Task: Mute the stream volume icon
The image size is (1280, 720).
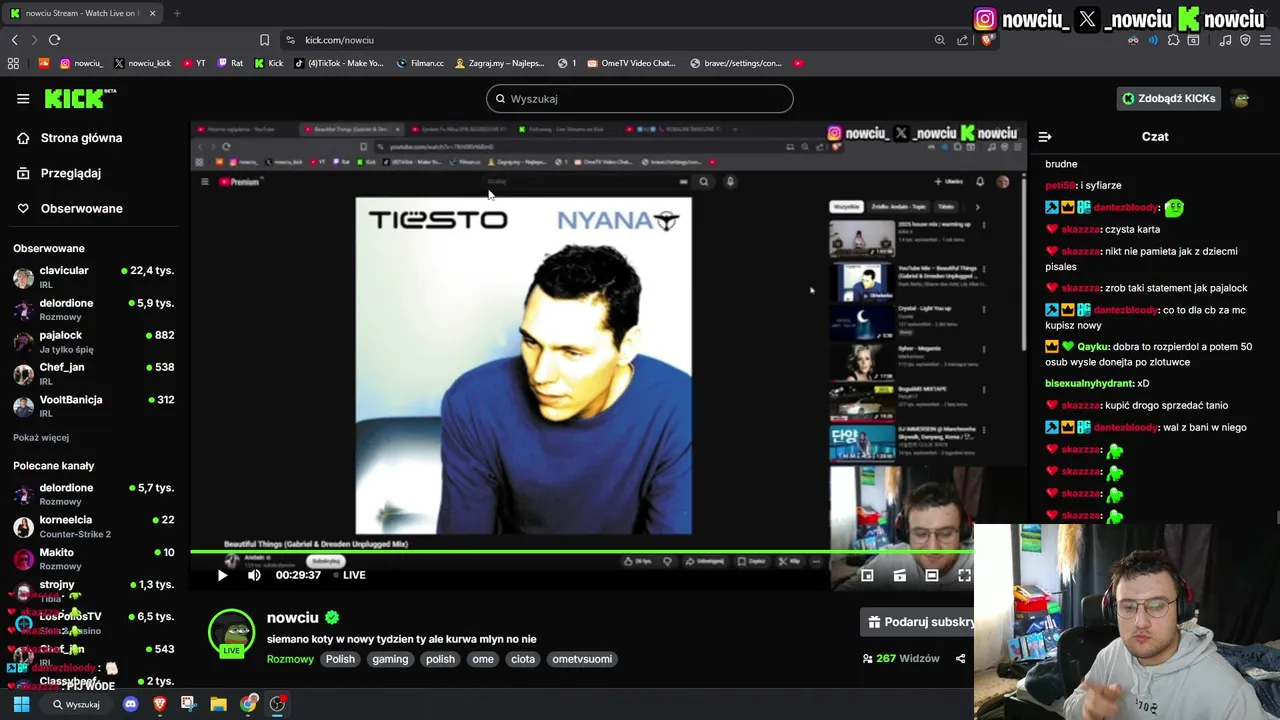Action: tap(254, 575)
